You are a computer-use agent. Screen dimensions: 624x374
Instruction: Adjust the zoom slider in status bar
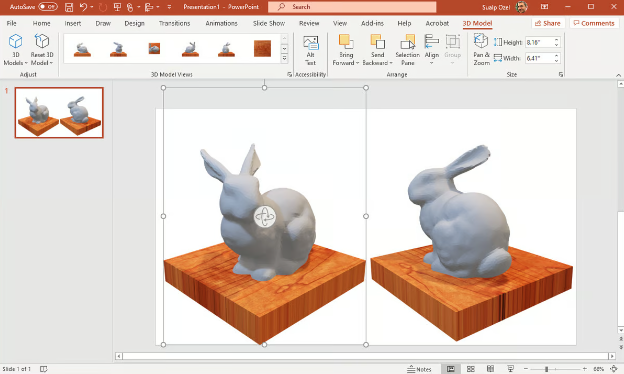(x=547, y=369)
